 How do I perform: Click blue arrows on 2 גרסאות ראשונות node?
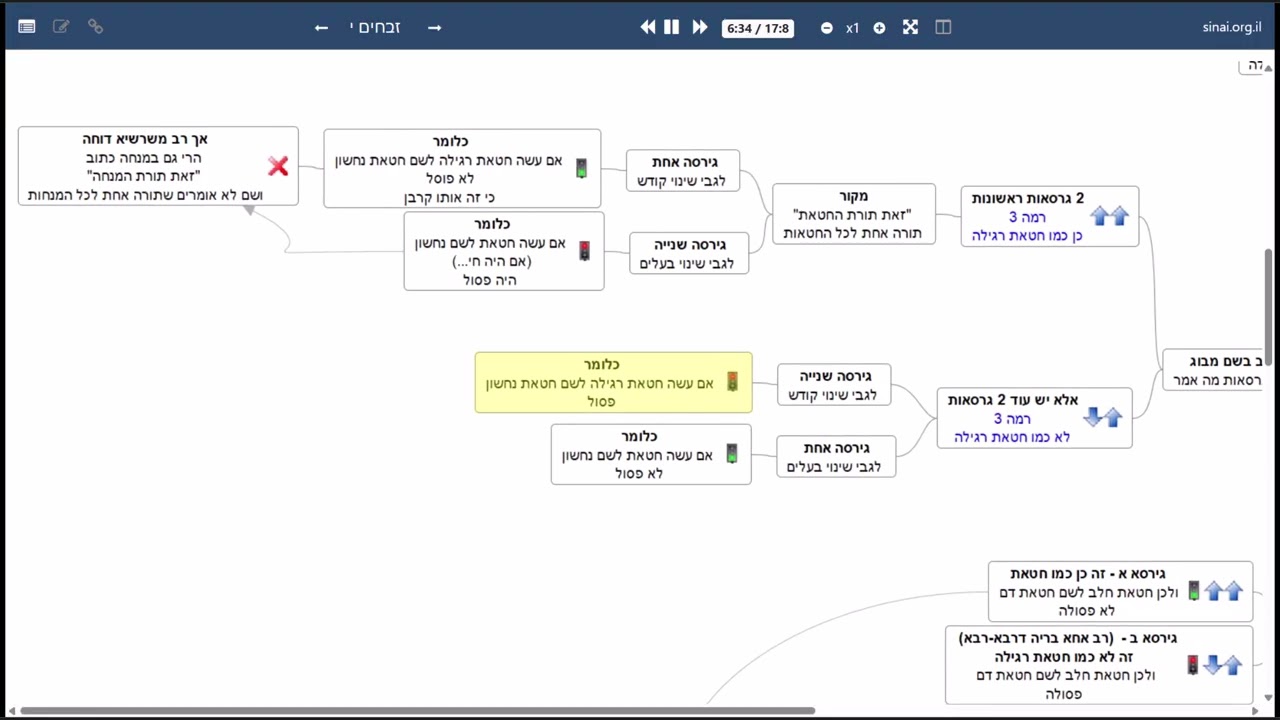(1109, 216)
